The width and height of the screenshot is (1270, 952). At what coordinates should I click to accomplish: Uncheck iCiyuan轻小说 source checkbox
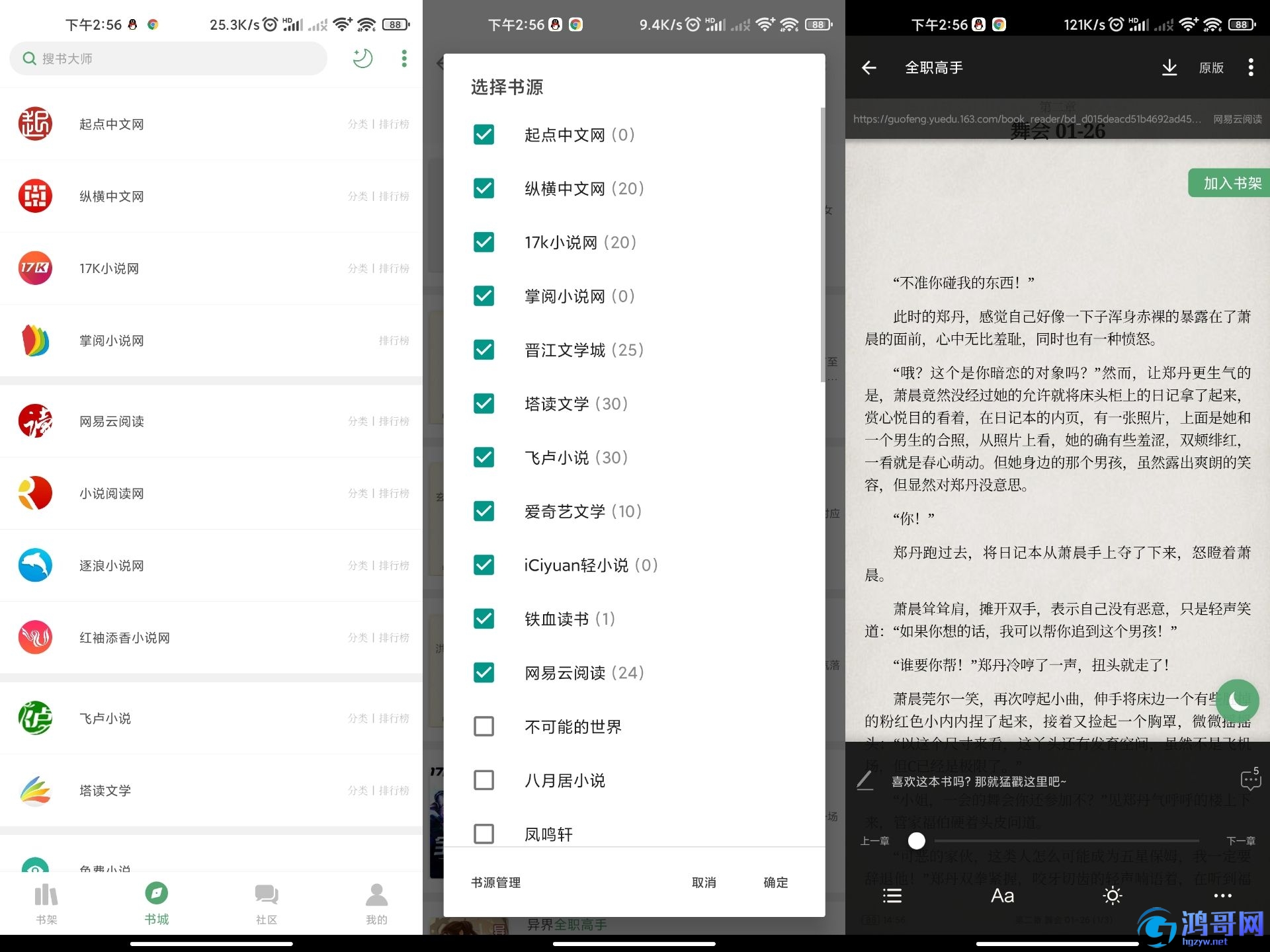[x=484, y=565]
